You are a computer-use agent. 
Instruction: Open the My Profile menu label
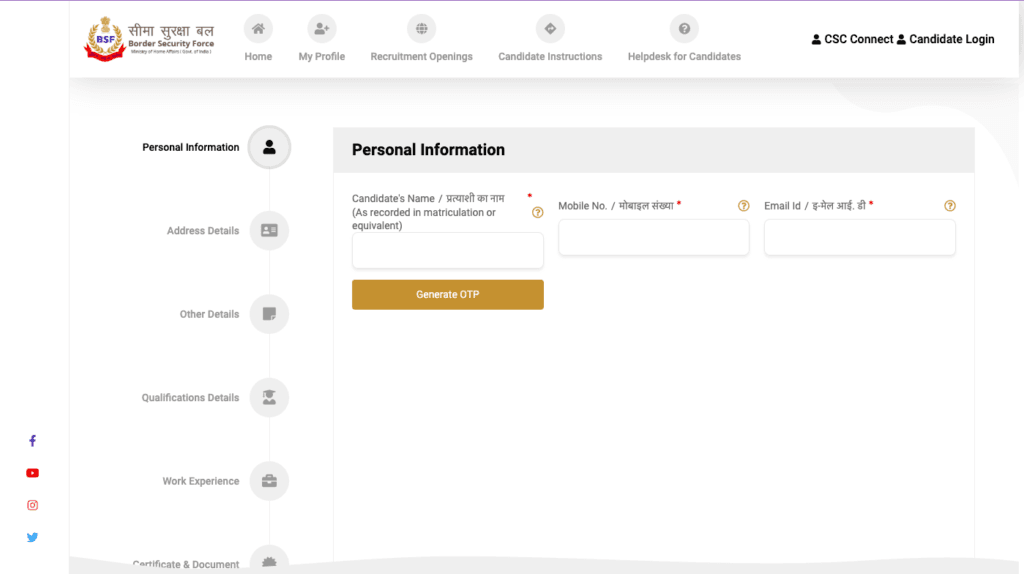tap(322, 57)
